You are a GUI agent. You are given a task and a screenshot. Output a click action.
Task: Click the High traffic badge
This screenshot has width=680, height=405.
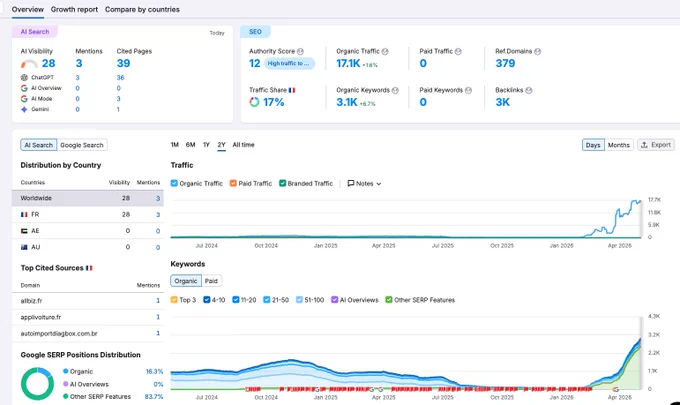click(289, 63)
